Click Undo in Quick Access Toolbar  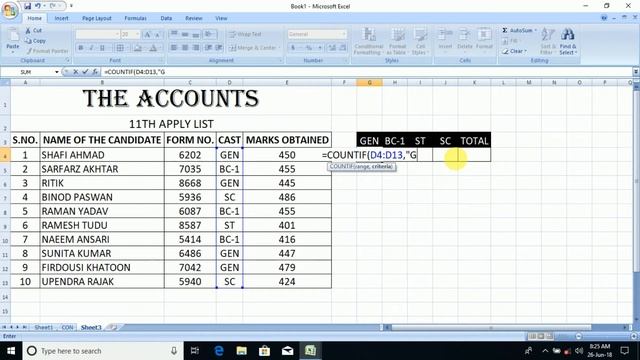(38, 6)
